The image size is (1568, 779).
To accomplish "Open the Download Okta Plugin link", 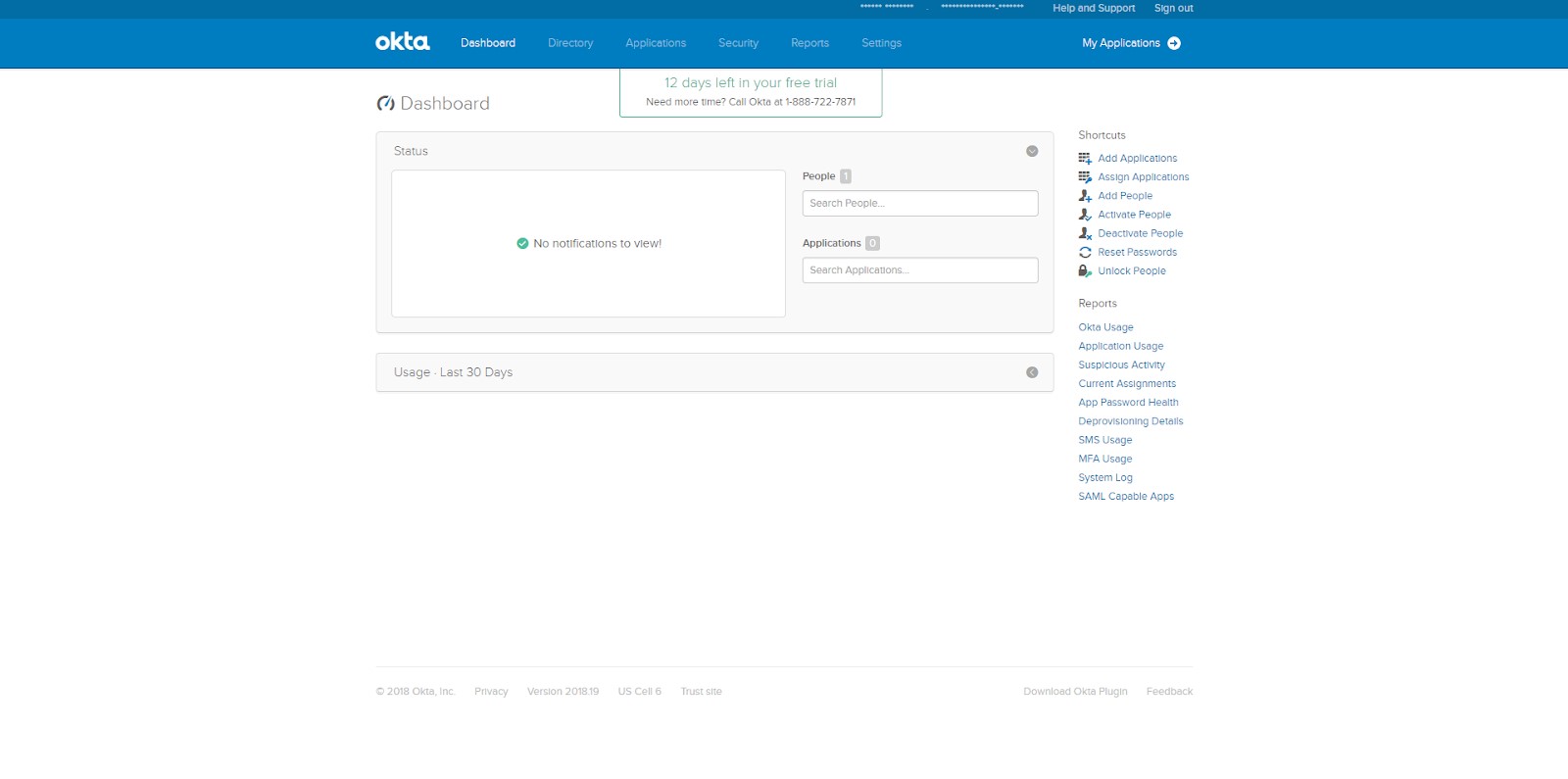I will (1075, 692).
